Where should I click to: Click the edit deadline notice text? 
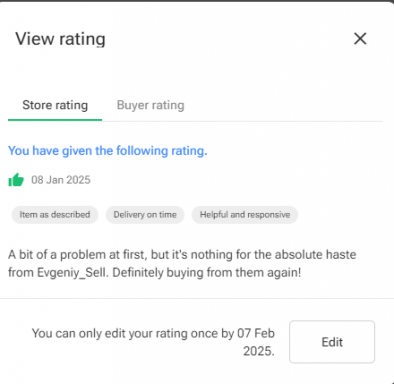(153, 342)
